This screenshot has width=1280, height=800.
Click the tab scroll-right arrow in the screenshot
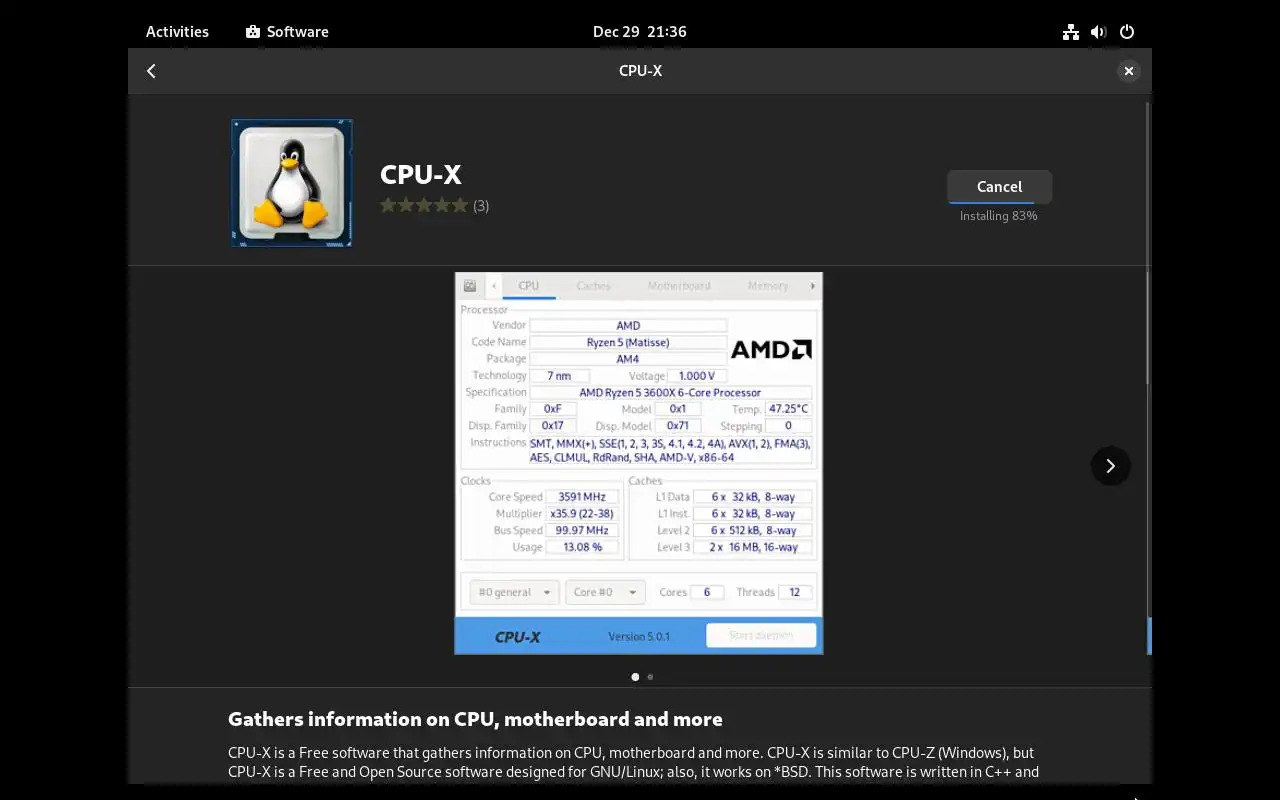(x=812, y=286)
